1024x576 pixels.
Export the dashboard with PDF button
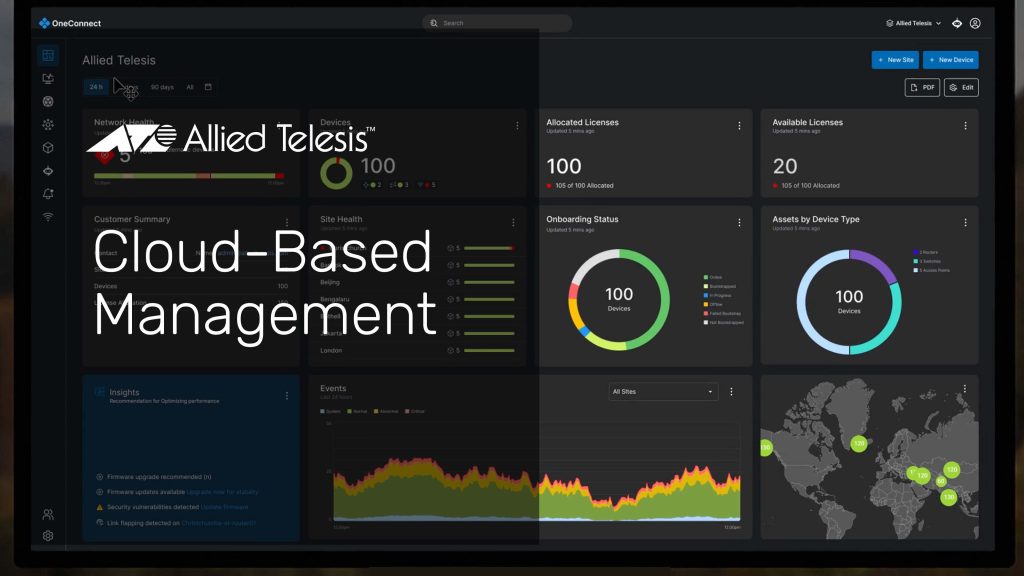click(x=922, y=88)
